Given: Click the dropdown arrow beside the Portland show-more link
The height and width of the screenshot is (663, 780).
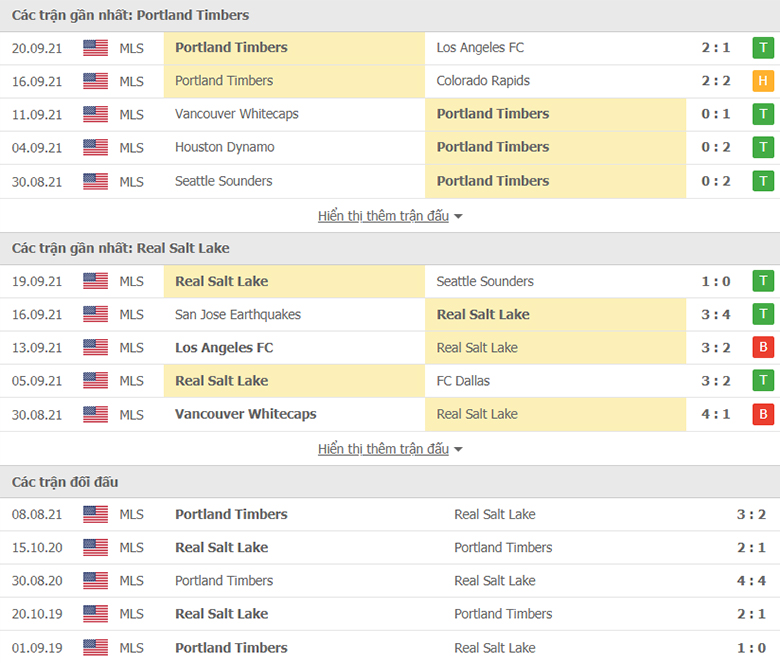Looking at the screenshot, I should click(458, 217).
